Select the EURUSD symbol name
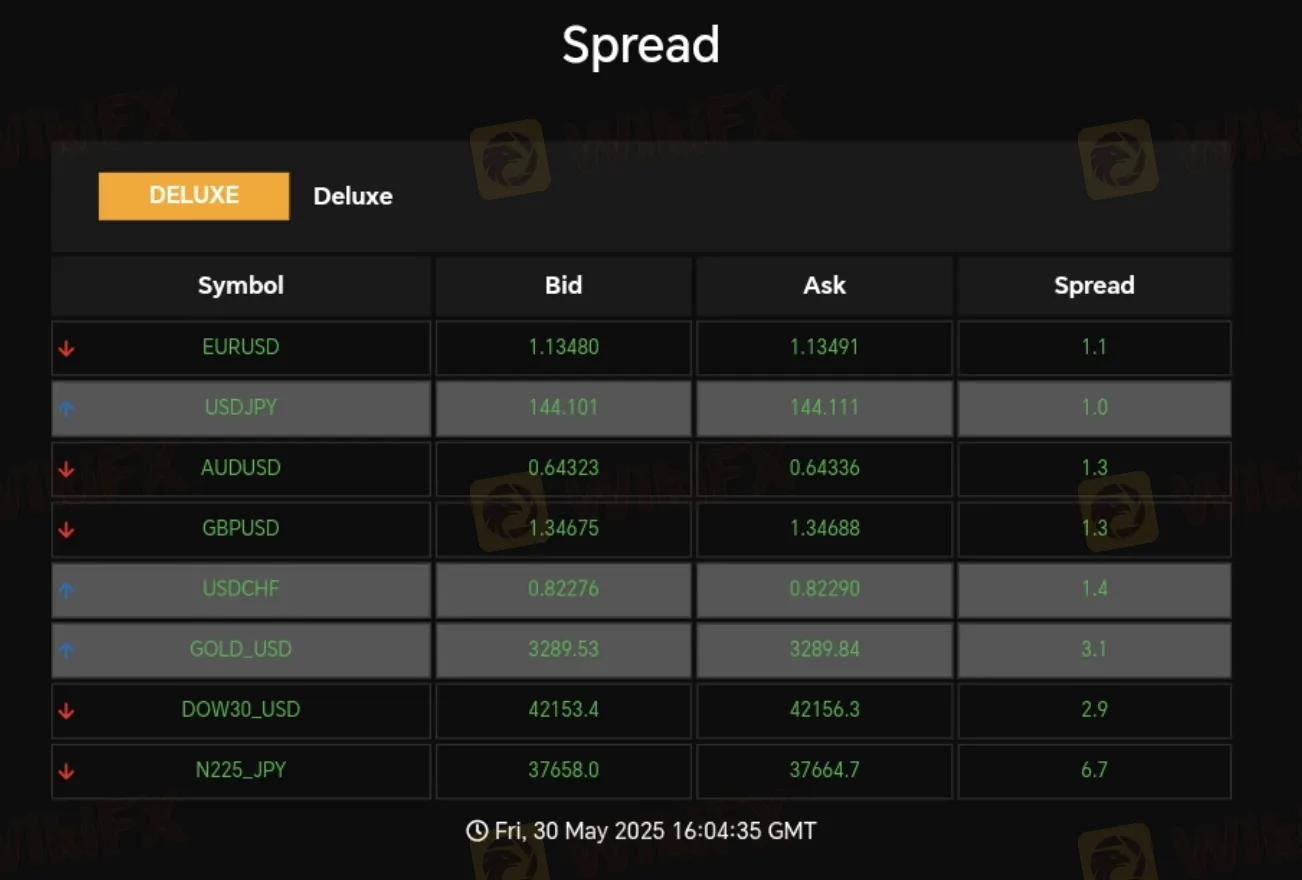The width and height of the screenshot is (1302, 880). tap(240, 347)
